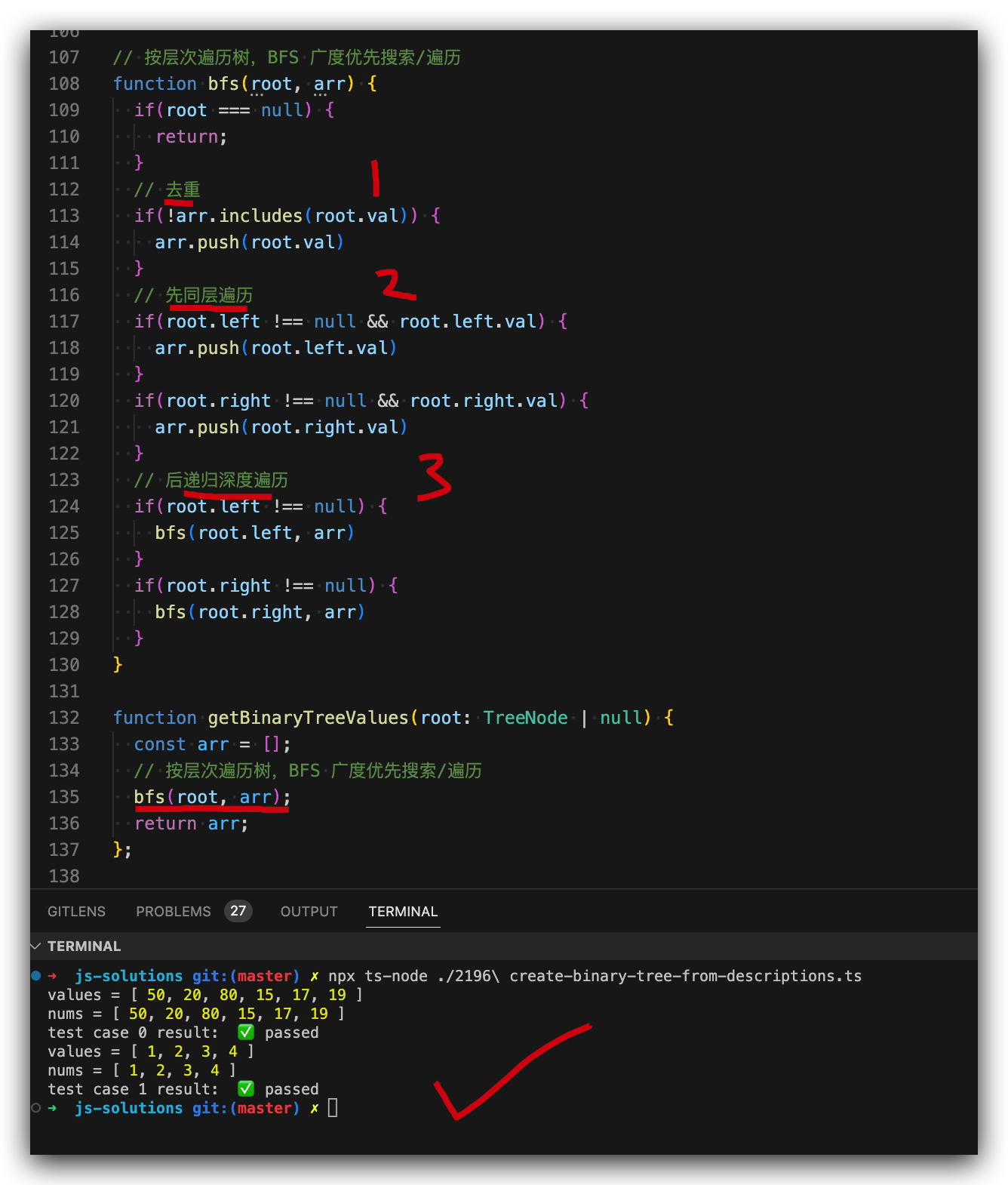1008x1185 pixels.
Task: Click the first values array output line
Action: [x=204, y=995]
